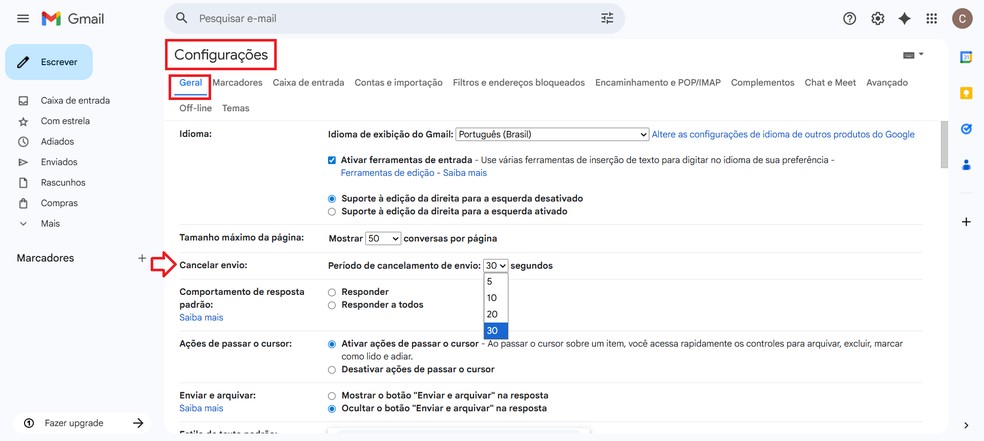
Task: Open Caixa de entrada folder
Action: 75,100
